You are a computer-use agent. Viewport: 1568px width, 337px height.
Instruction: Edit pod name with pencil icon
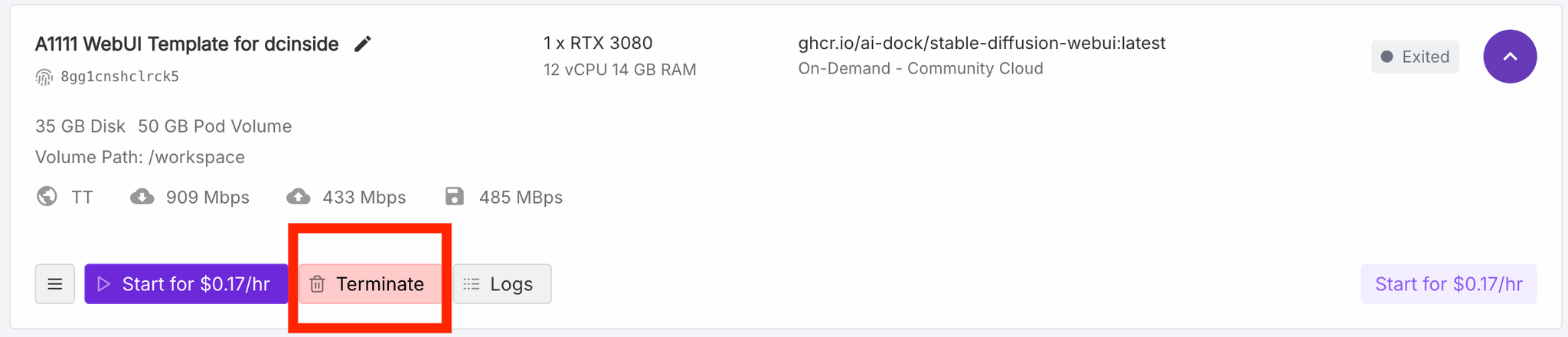pos(363,44)
